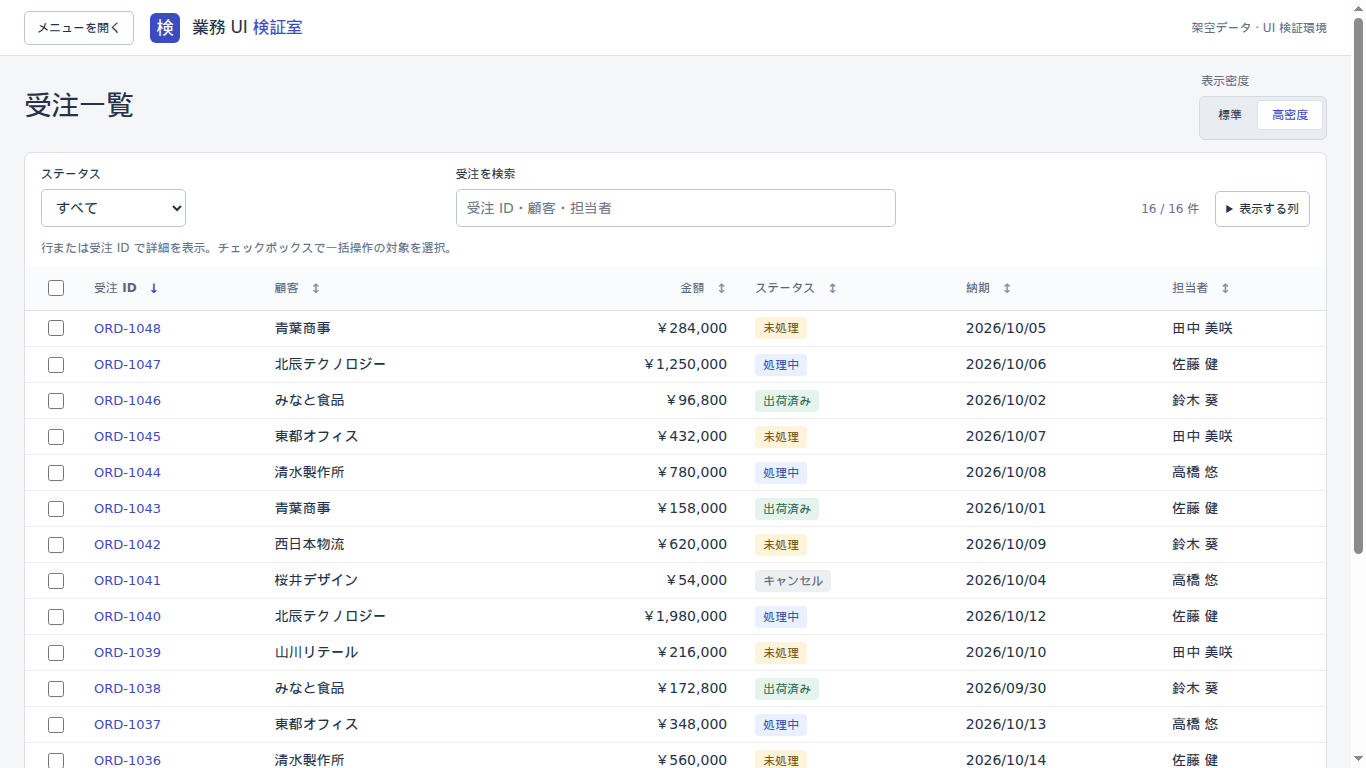The height and width of the screenshot is (768, 1366).
Task: Click customer 山川リテール
Action: [x=316, y=652]
